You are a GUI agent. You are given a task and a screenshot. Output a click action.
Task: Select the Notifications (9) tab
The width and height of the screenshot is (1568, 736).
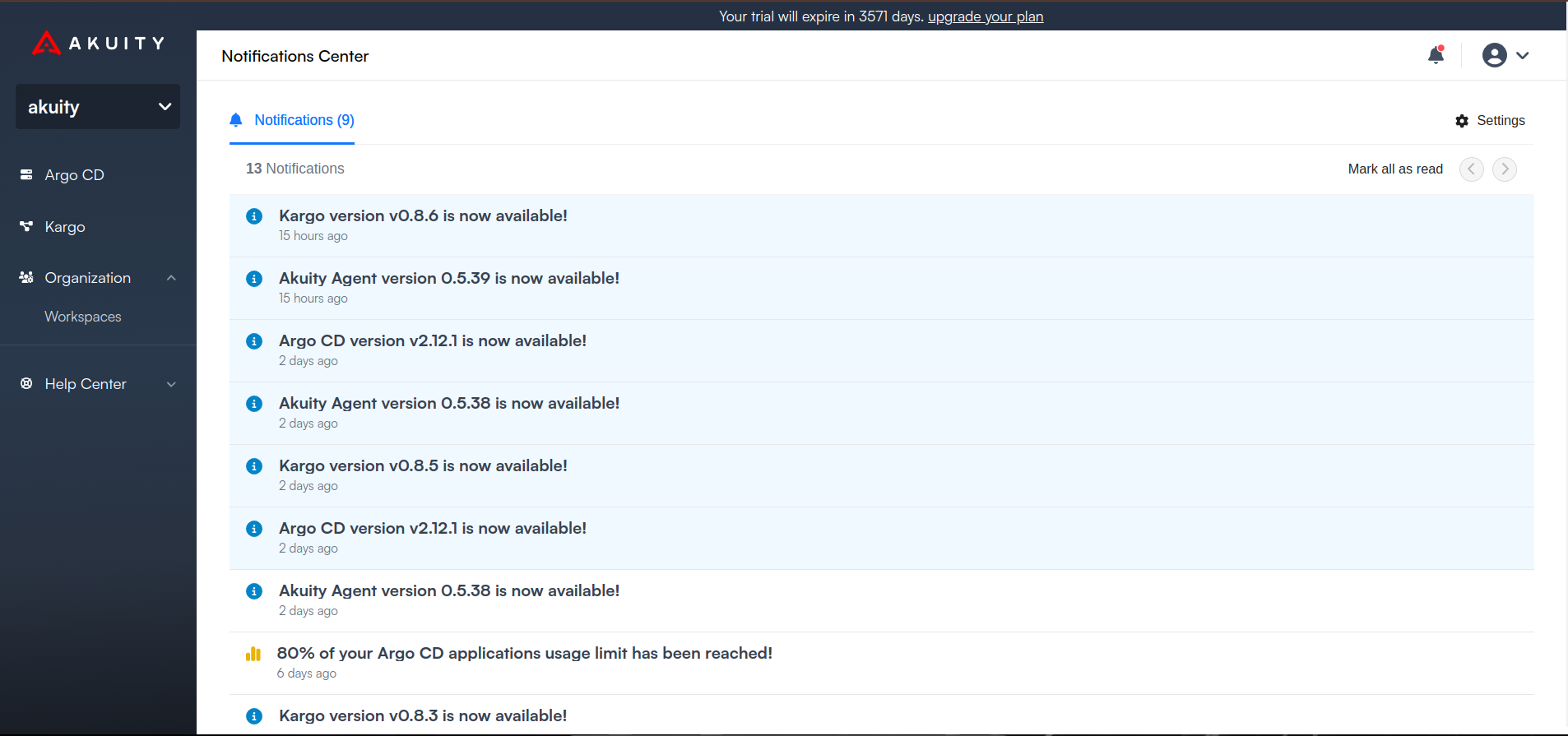[x=292, y=120]
